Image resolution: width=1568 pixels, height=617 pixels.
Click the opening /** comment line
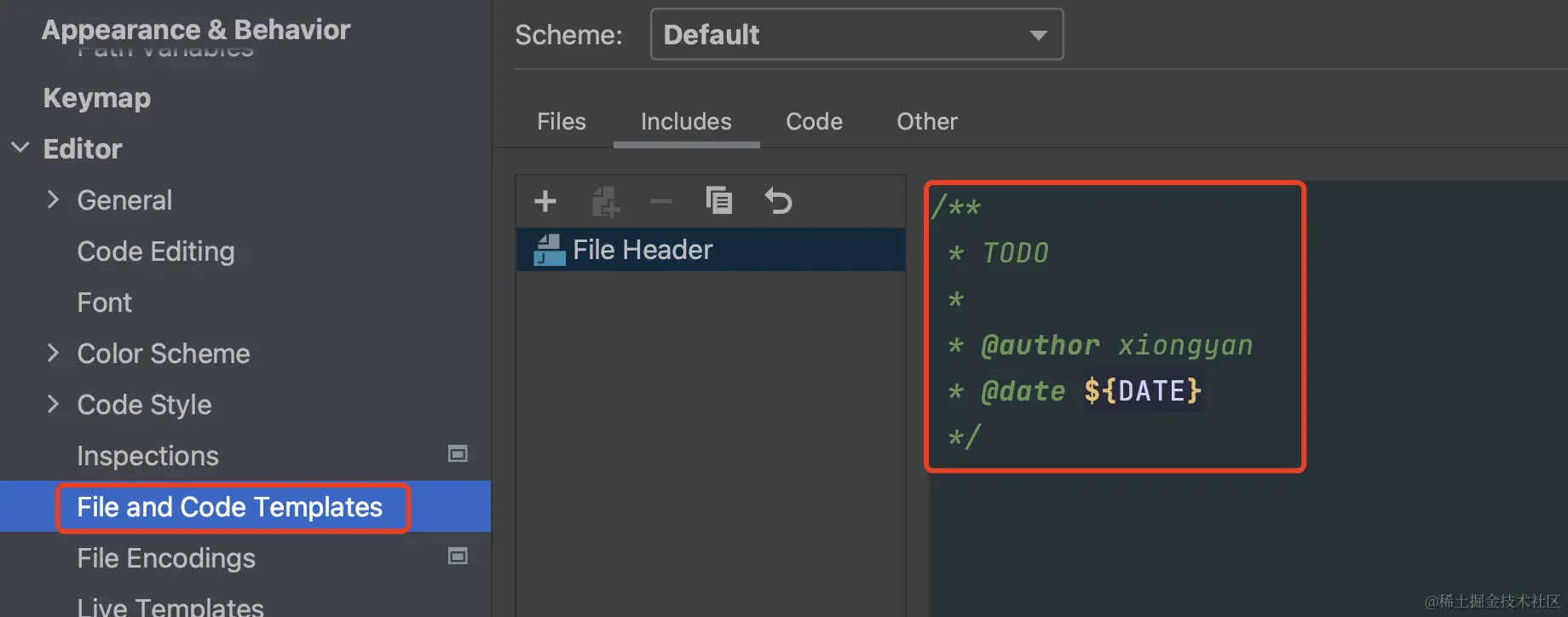(x=956, y=207)
